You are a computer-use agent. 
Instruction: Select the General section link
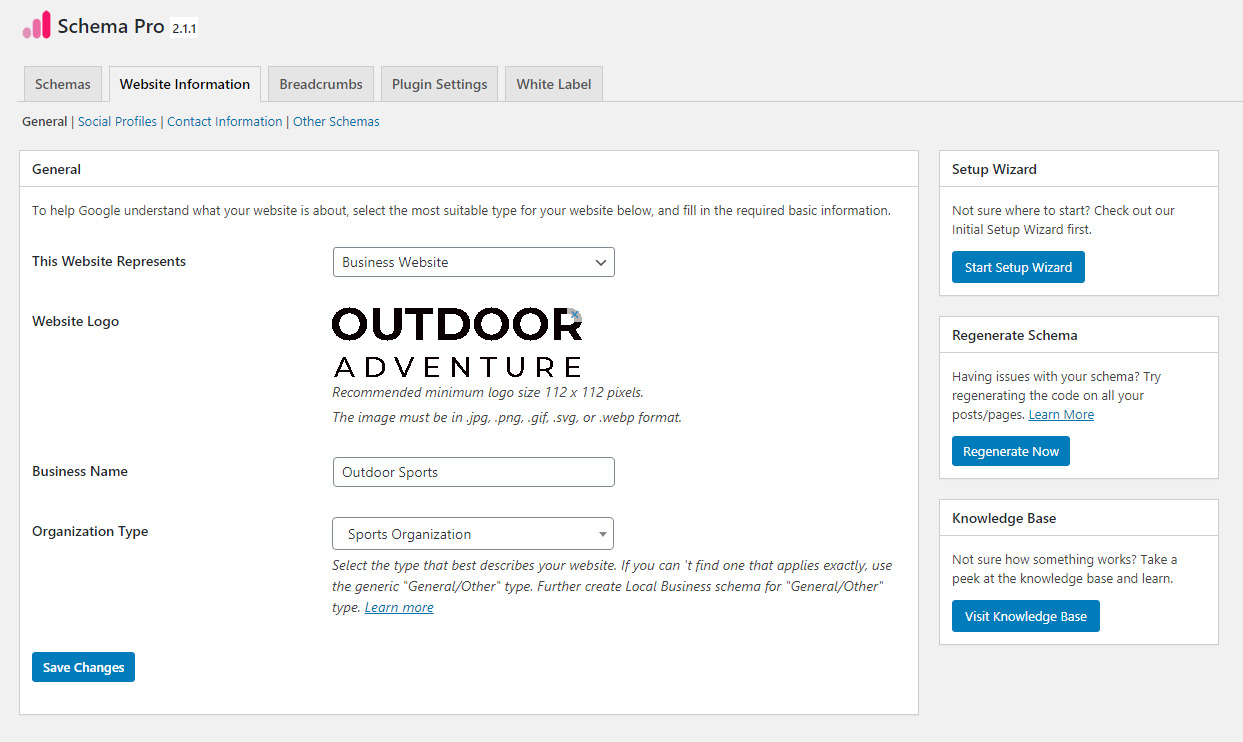44,120
